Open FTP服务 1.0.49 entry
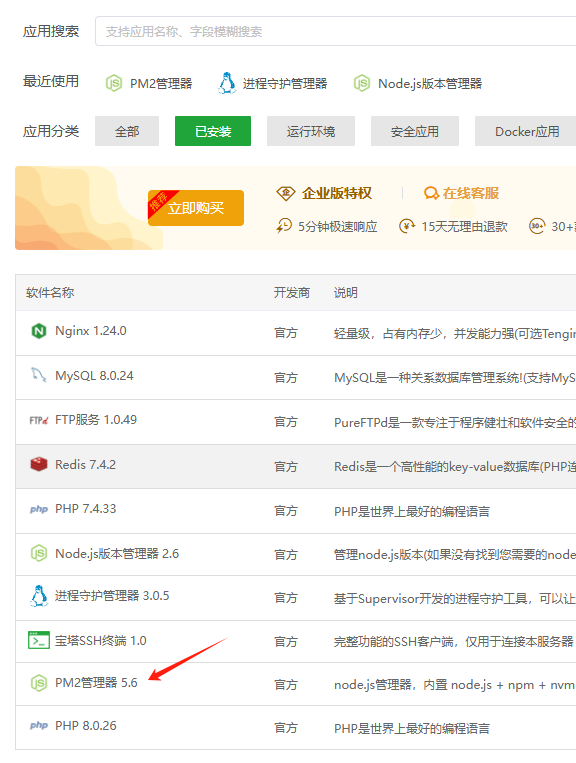Screen dimensions: 576x763 pyautogui.click(x=96, y=419)
